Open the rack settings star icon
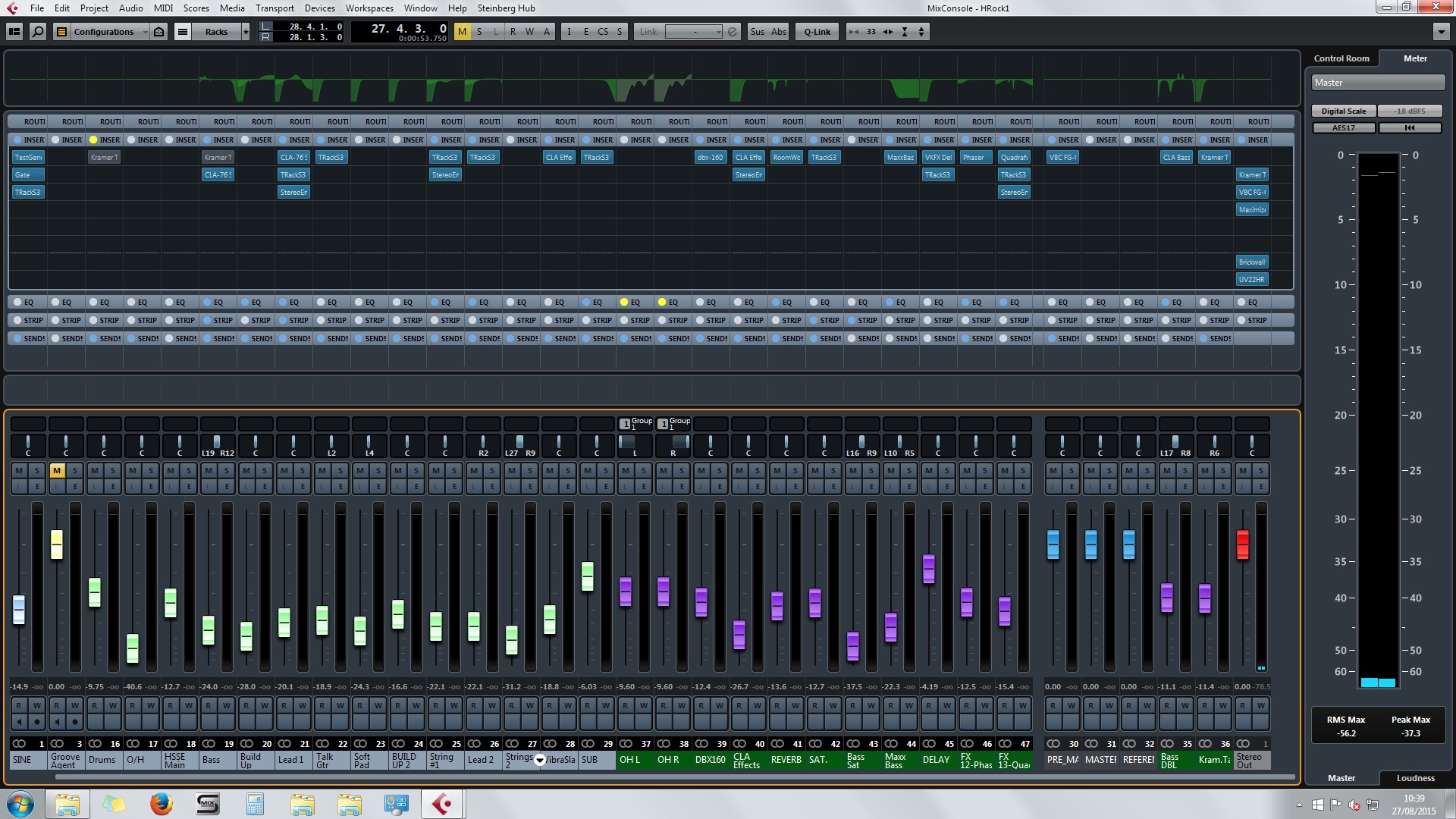This screenshot has height=819, width=1456. pos(246,31)
